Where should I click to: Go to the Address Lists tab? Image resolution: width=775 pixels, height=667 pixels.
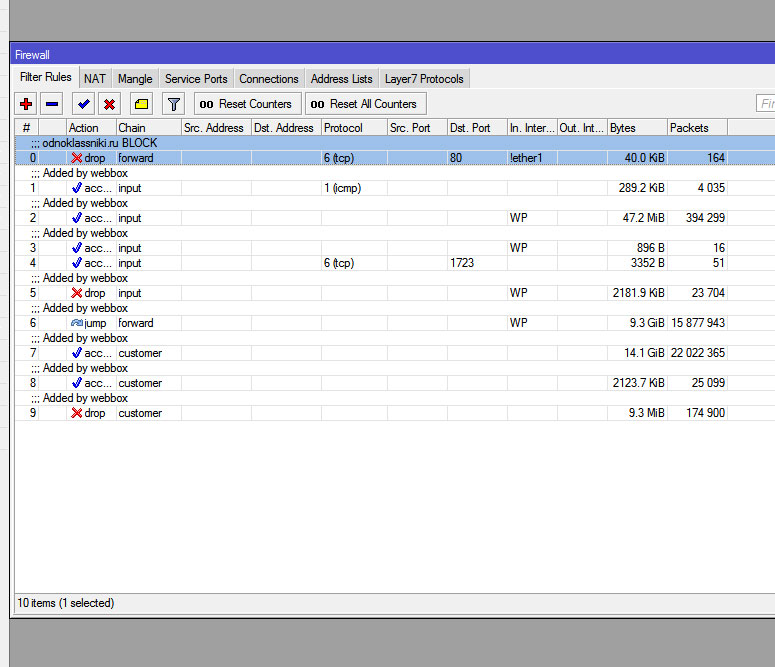[x=341, y=79]
